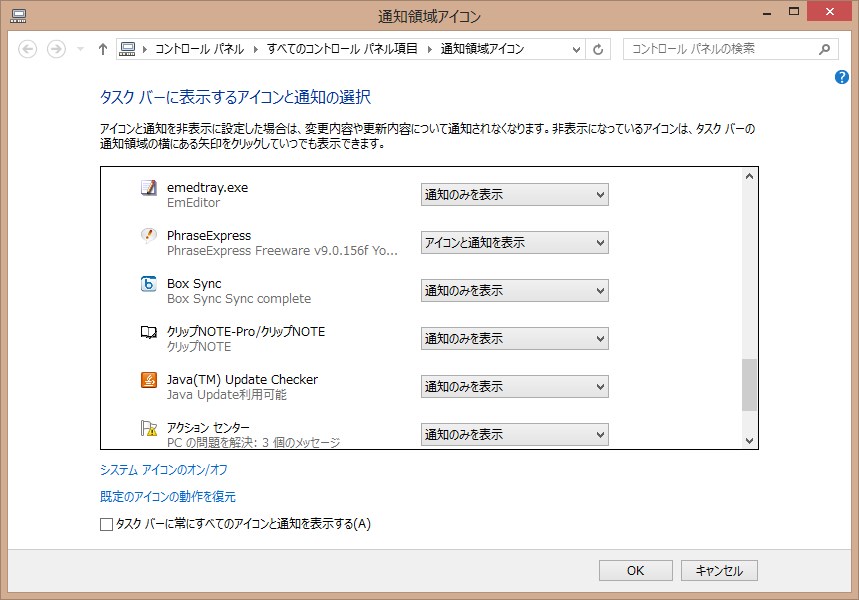859x600 pixels.
Task: Refresh the control panel view
Action: tap(598, 49)
